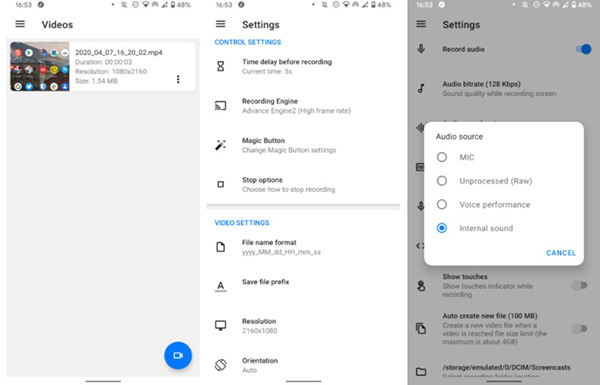Tap the CONTROL SETTINGS header
Image resolution: width=600 pixels, height=385 pixels.
[248, 42]
